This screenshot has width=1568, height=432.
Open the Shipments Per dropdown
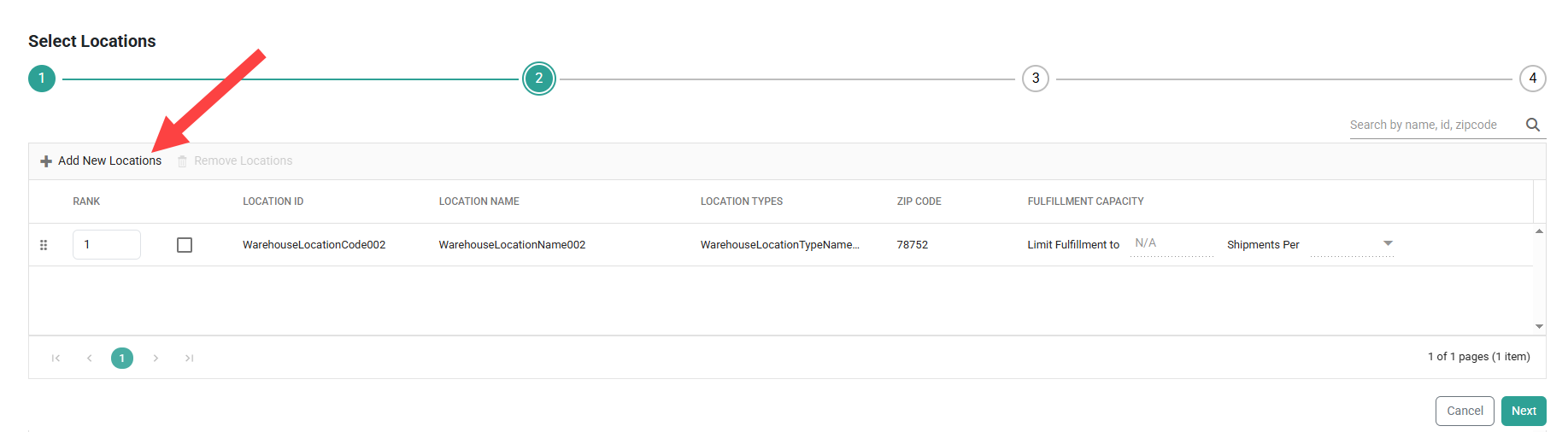[1353, 244]
